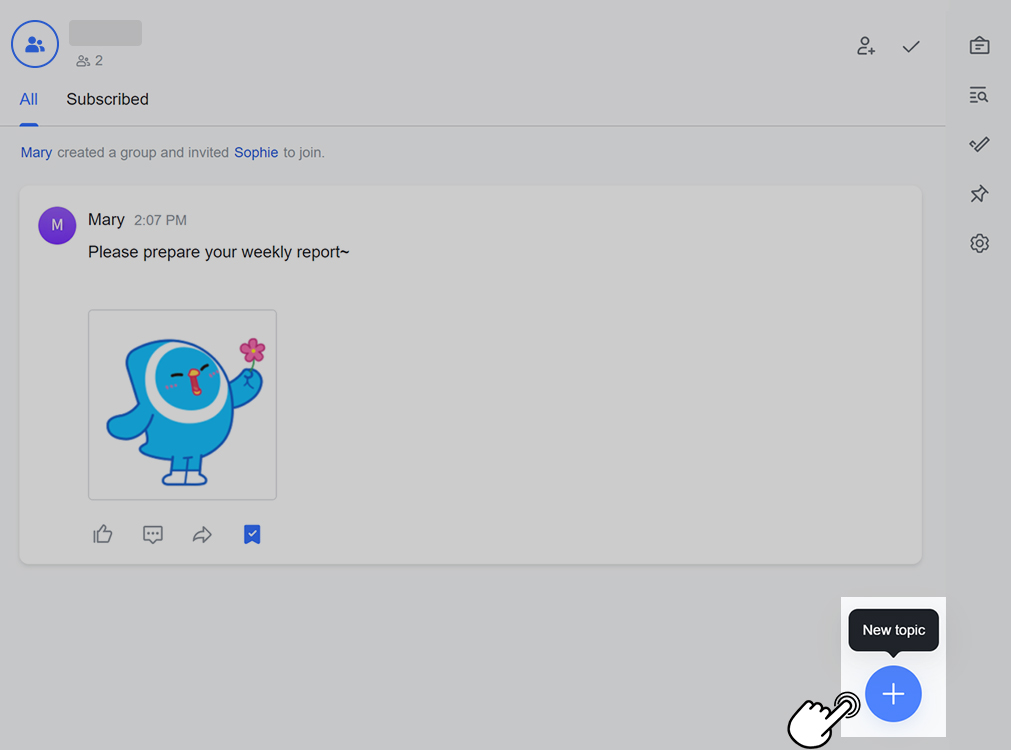Image resolution: width=1011 pixels, height=750 pixels.
Task: Open the pinned messages icon in sidebar
Action: coord(979,194)
